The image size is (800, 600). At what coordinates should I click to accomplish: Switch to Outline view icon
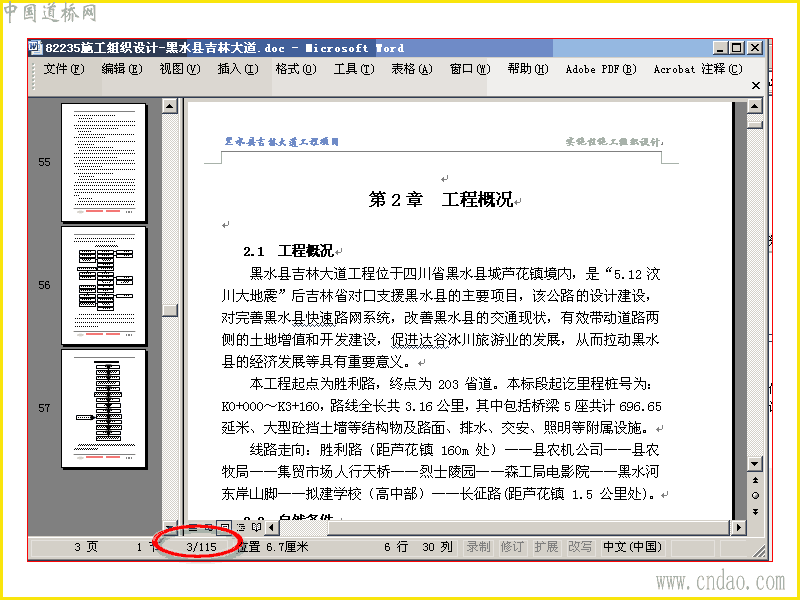tap(240, 528)
